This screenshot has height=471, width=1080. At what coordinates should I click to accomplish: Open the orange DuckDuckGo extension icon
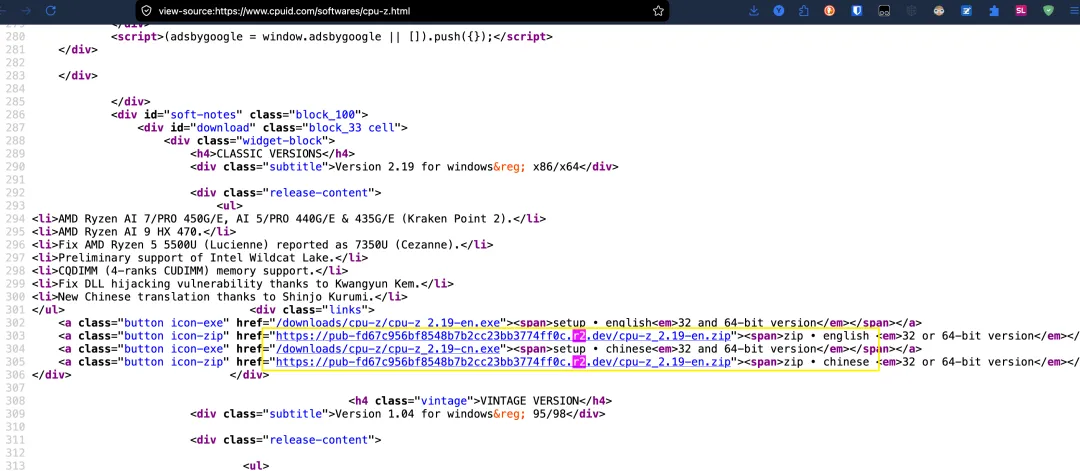coord(831,11)
